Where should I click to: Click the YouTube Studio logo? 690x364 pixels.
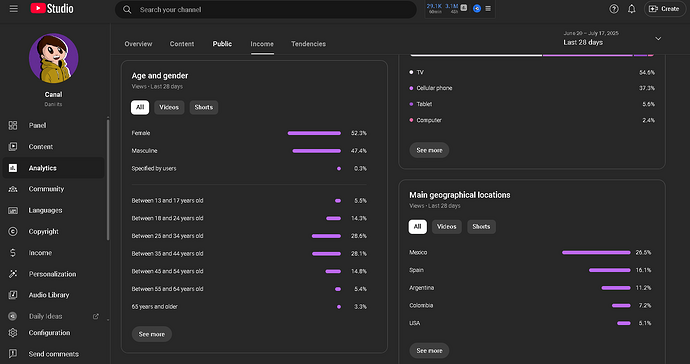pyautogui.click(x=52, y=8)
